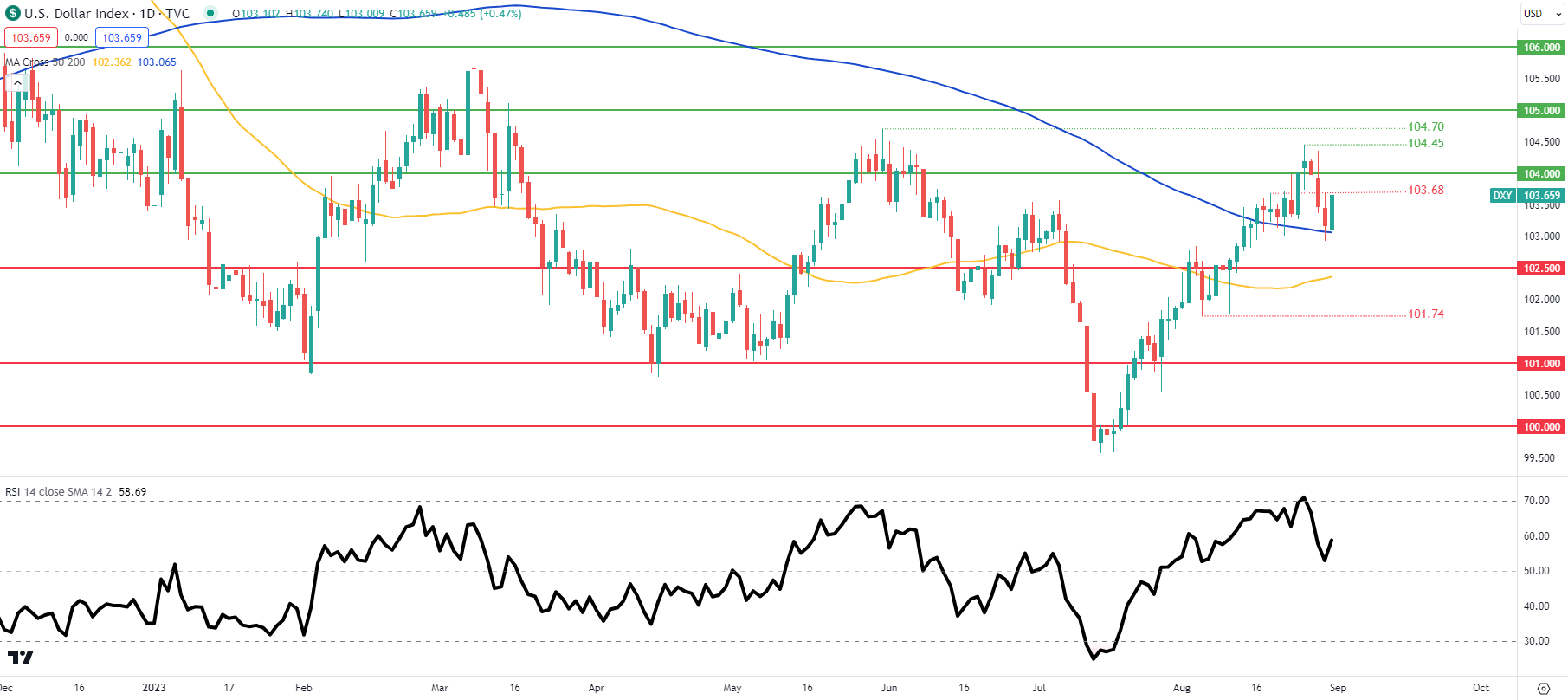Click the blue MA value 103.065
Viewport: 1568px width, 700px height.
[157, 62]
